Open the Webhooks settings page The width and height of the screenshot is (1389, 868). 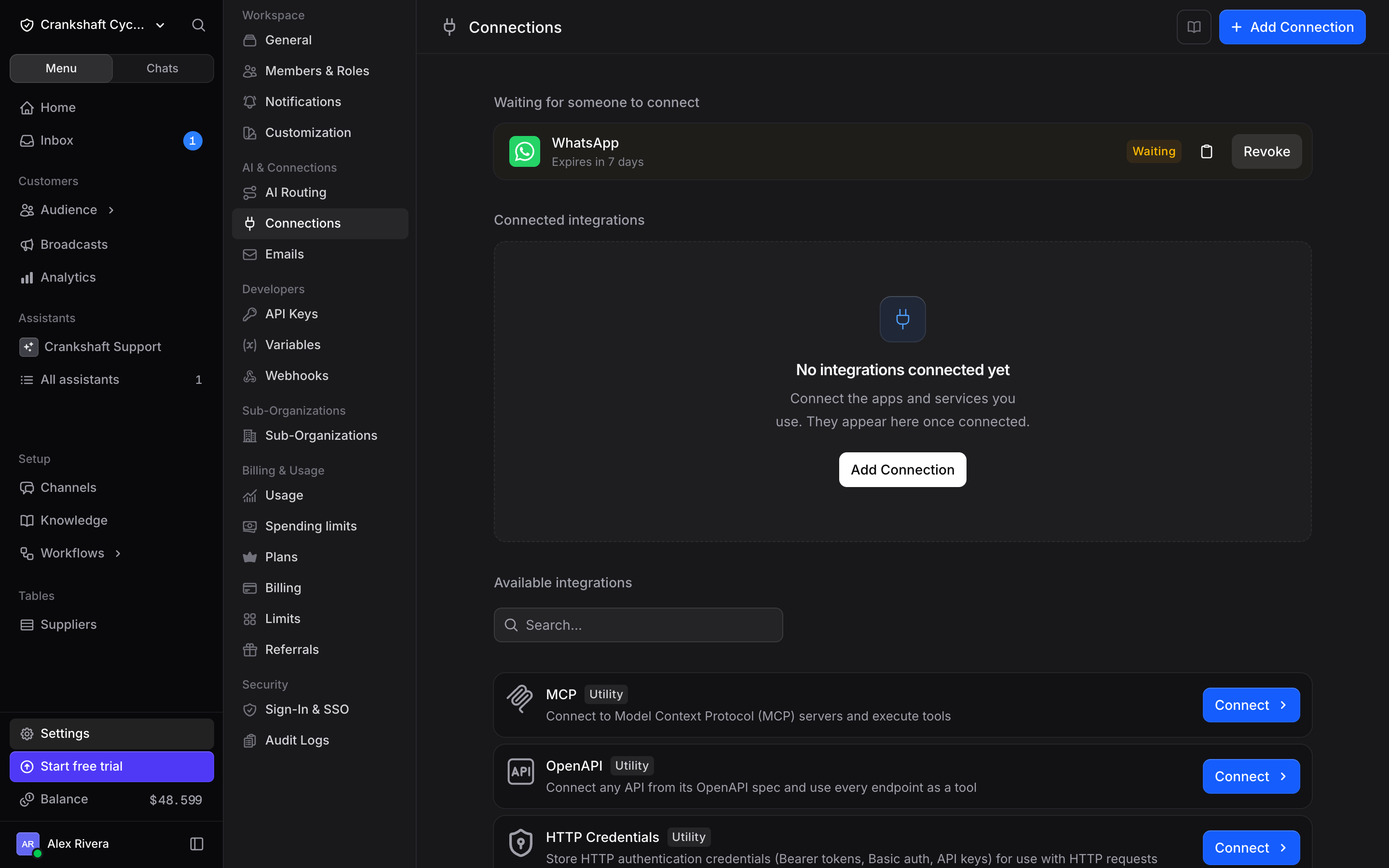320,376
